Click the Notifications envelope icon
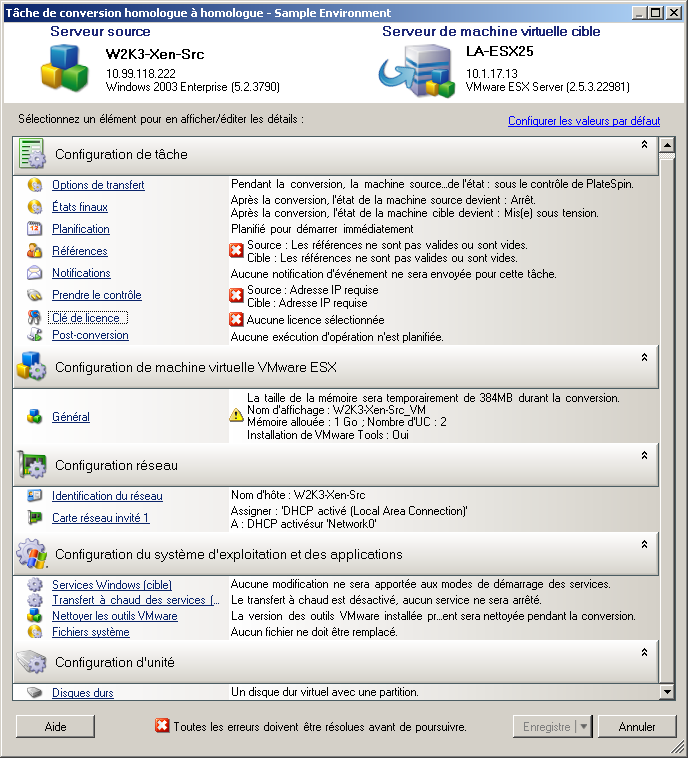Screen dimensions: 688x758 point(34,273)
